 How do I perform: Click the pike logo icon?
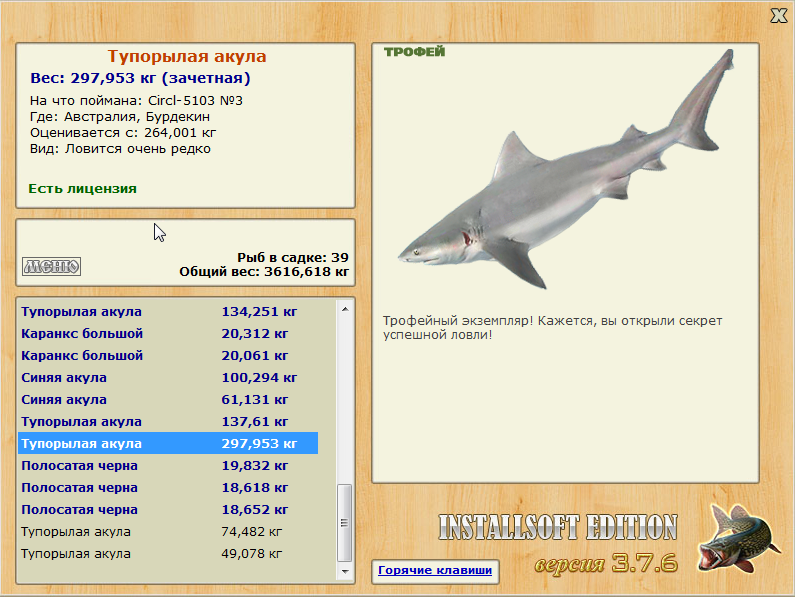pos(738,538)
